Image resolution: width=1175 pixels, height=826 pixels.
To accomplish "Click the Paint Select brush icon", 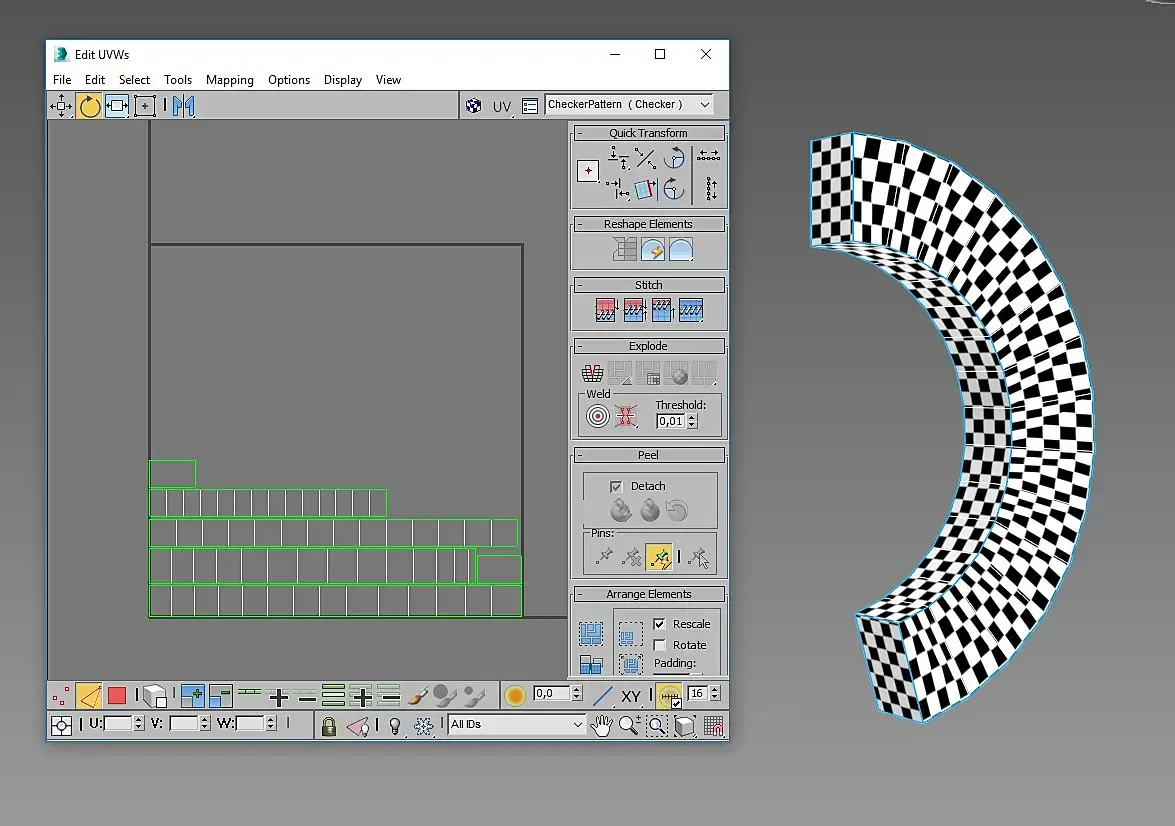I will pos(418,696).
